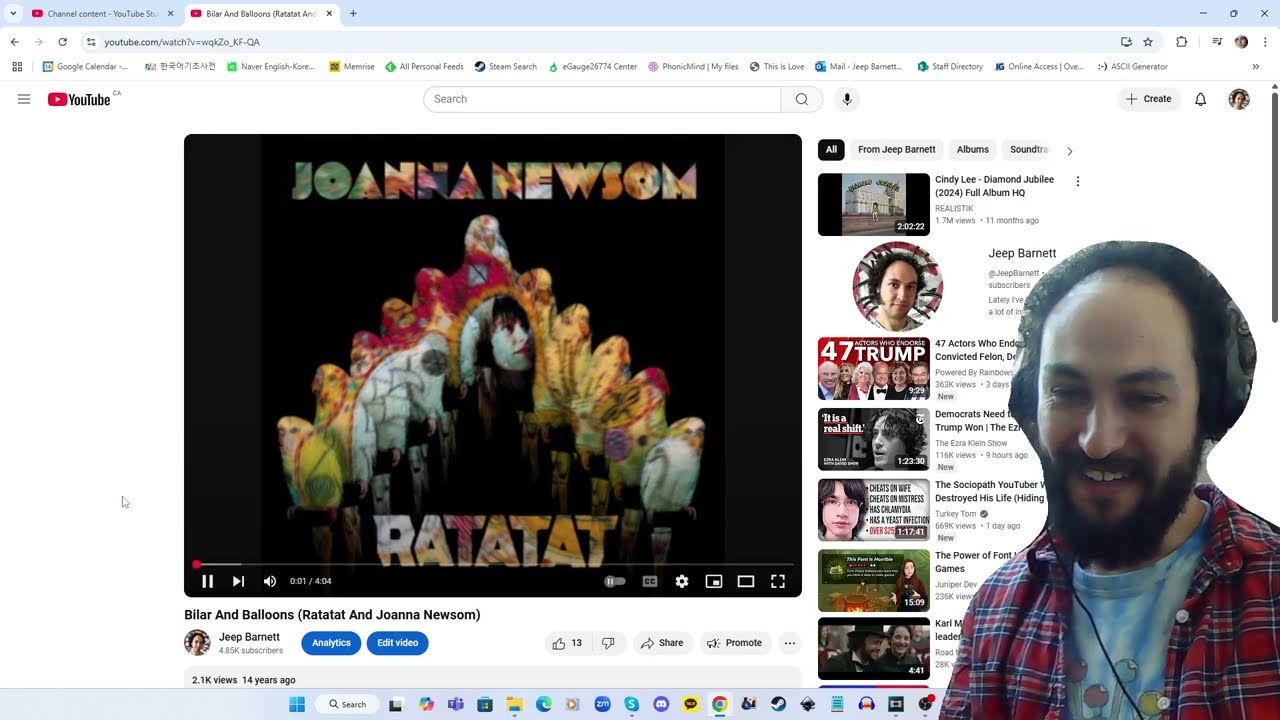Click the taskbar Search box
Image resolution: width=1280 pixels, height=720 pixels.
tap(348, 704)
